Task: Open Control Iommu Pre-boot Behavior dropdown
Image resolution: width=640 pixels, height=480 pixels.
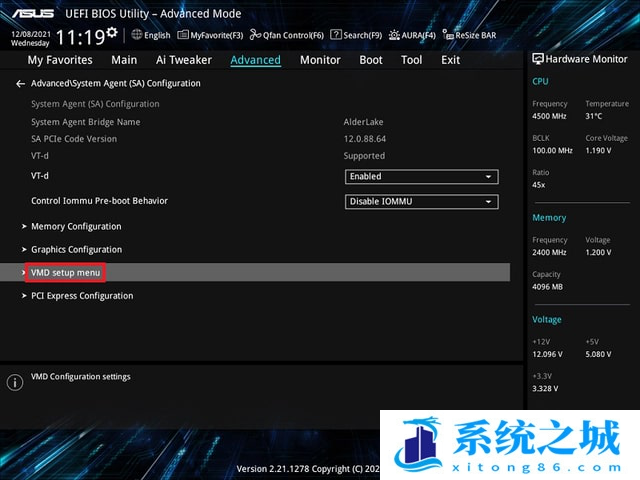Action: 422,202
